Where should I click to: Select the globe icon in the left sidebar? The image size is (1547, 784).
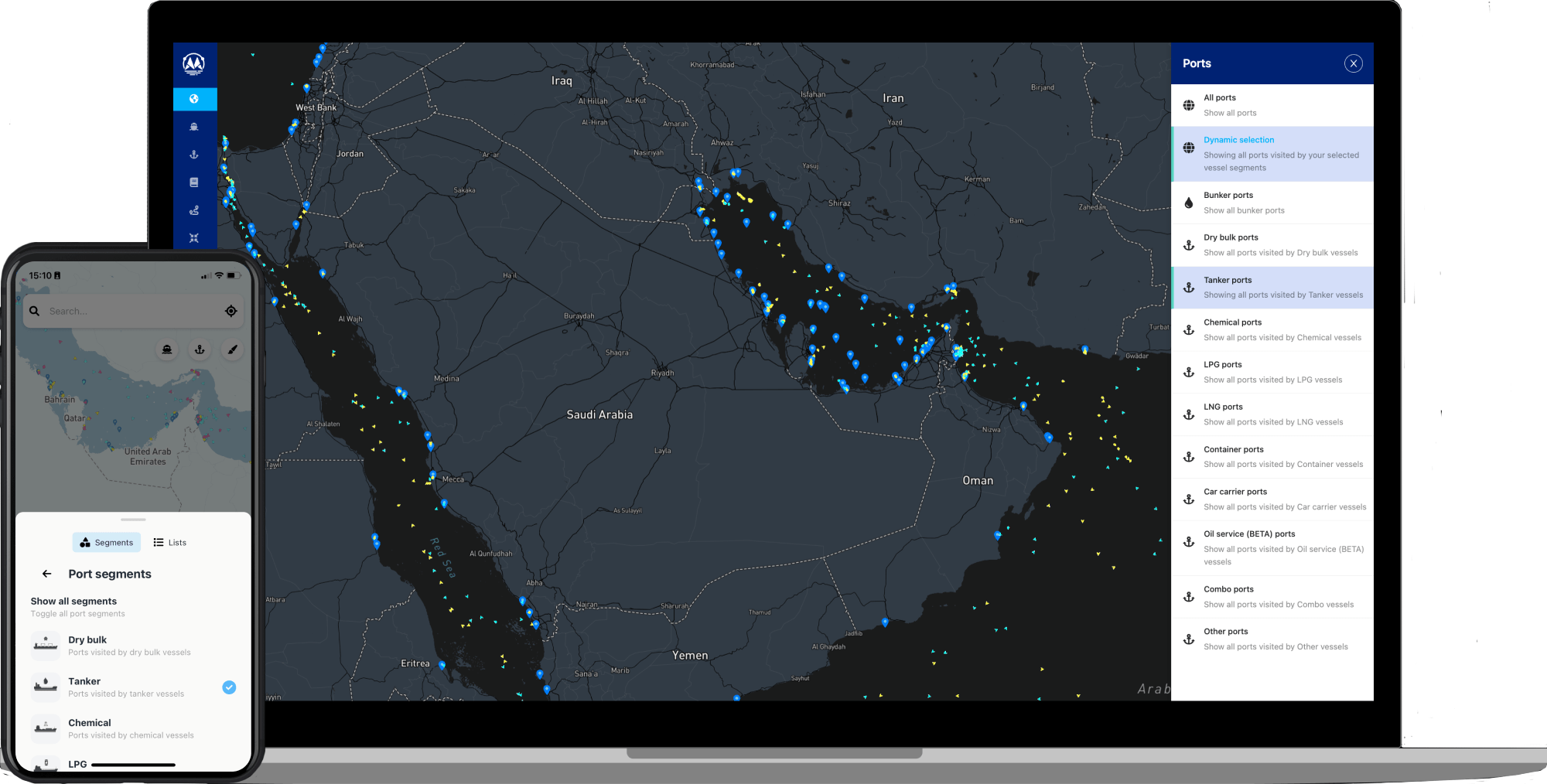pos(195,99)
